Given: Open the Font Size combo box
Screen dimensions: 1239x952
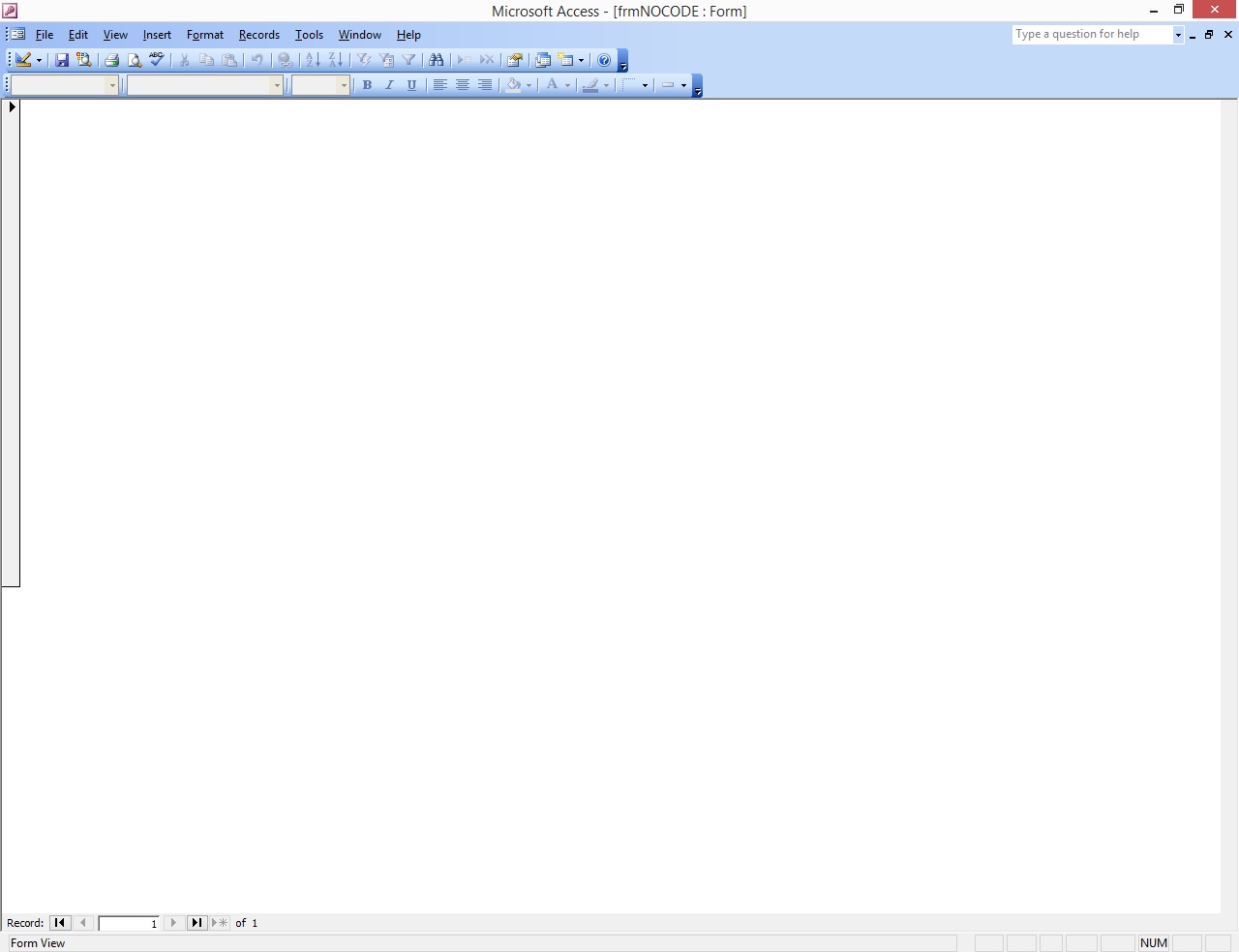Looking at the screenshot, I should click(320, 85).
